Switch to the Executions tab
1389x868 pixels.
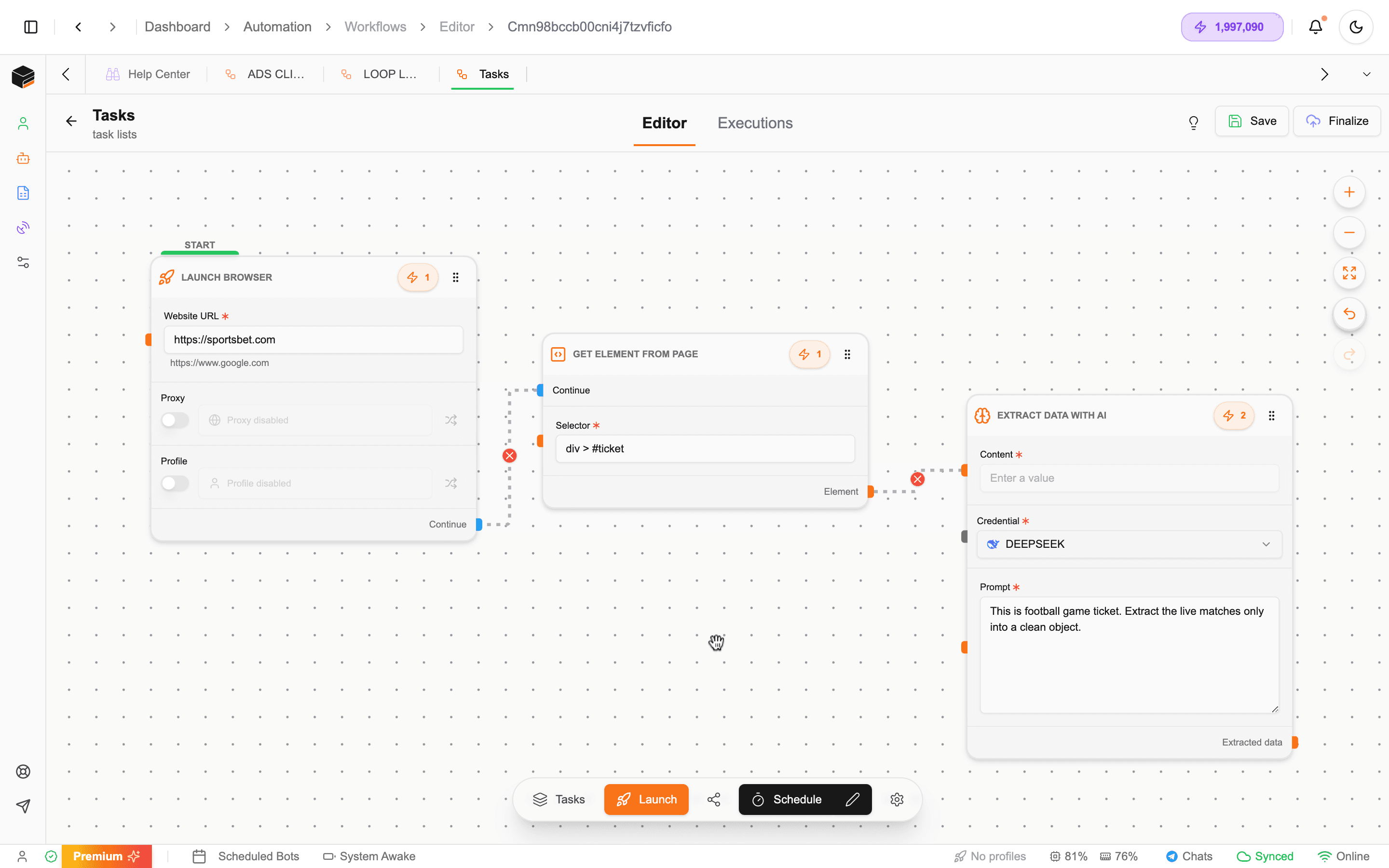755,123
